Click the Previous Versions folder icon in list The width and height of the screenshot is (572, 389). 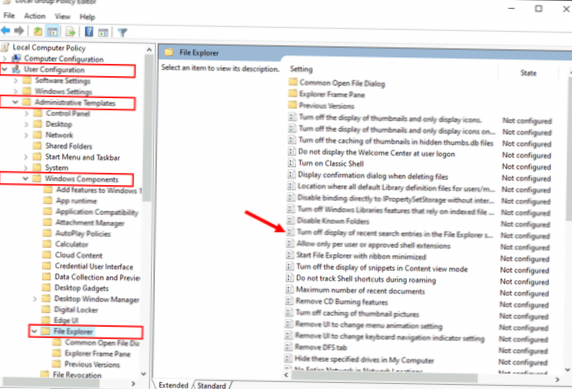tap(293, 105)
